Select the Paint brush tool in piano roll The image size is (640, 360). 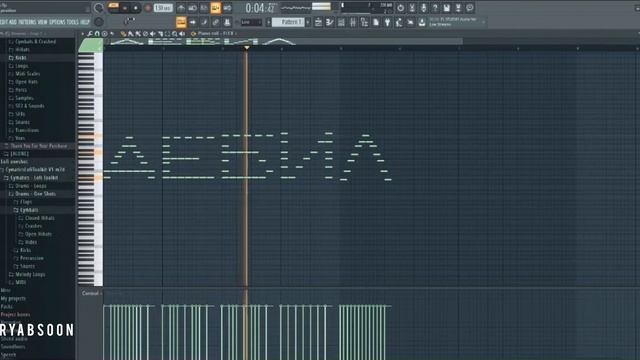[130, 34]
